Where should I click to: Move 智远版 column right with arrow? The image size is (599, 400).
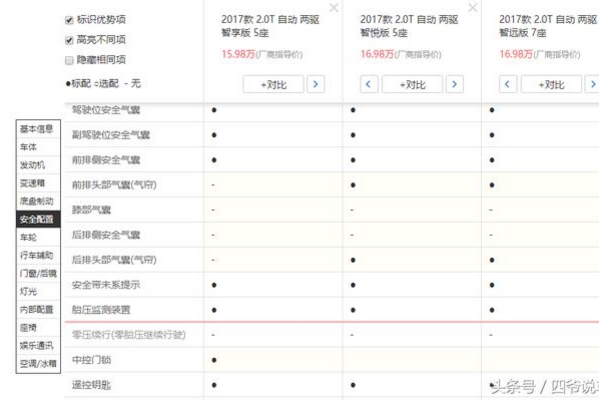click(593, 84)
